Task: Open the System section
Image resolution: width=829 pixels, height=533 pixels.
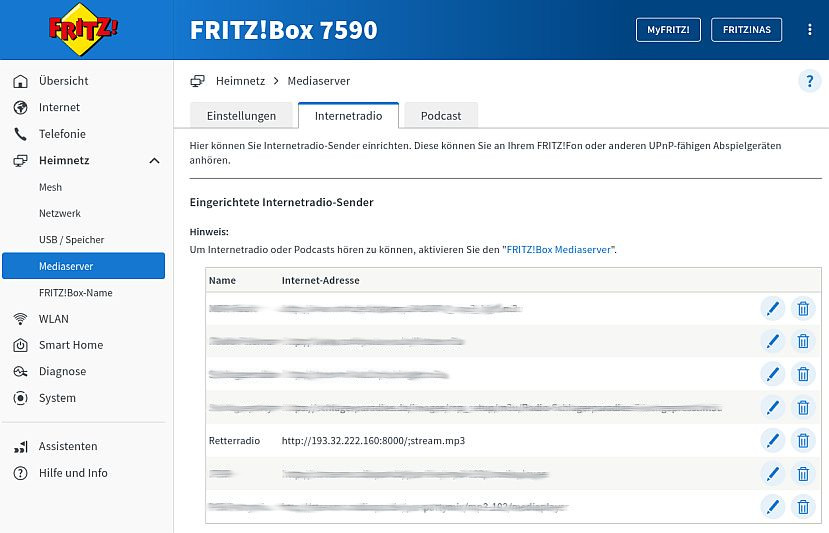Action: coord(57,398)
